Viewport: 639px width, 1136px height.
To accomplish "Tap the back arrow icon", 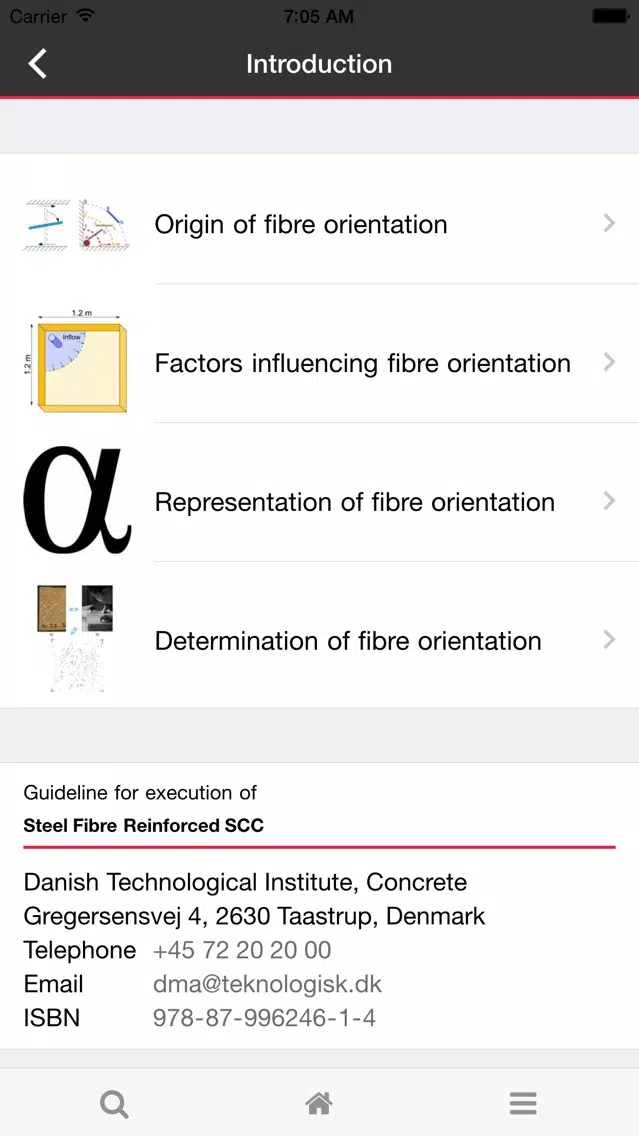I will tap(38, 64).
